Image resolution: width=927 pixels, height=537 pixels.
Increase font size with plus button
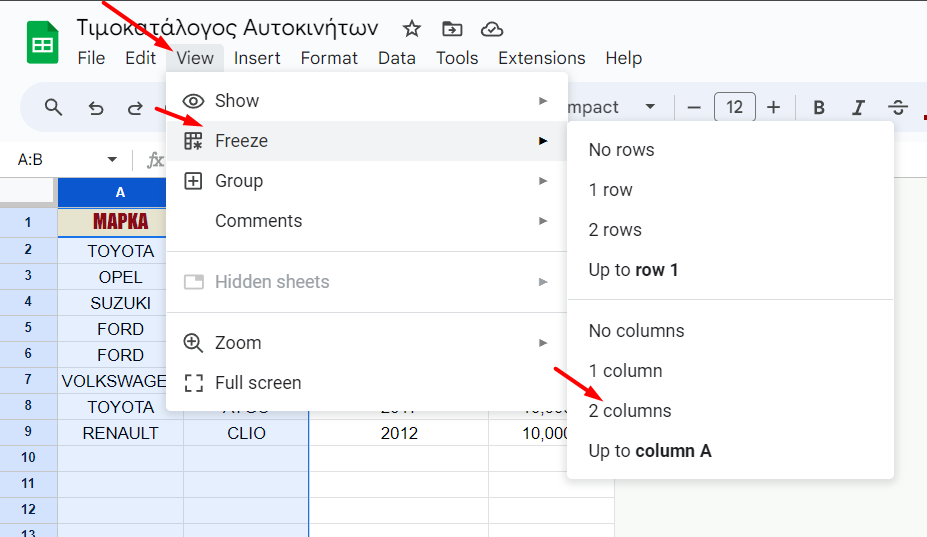click(x=773, y=108)
